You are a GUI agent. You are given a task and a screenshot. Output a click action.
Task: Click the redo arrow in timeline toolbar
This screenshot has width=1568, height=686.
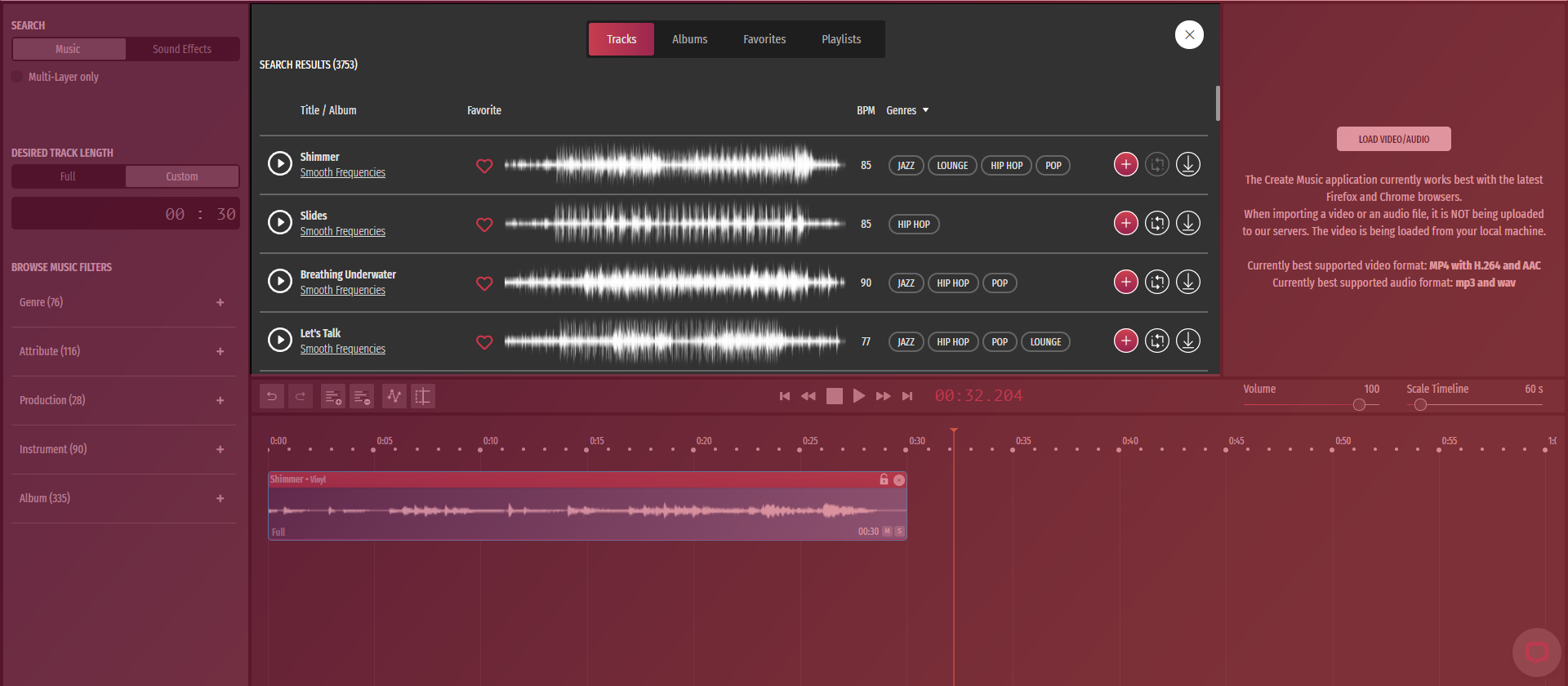tap(301, 396)
